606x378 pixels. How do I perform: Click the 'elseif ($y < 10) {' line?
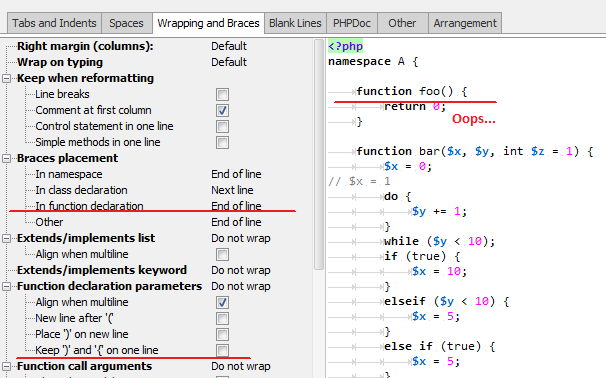[x=446, y=301]
